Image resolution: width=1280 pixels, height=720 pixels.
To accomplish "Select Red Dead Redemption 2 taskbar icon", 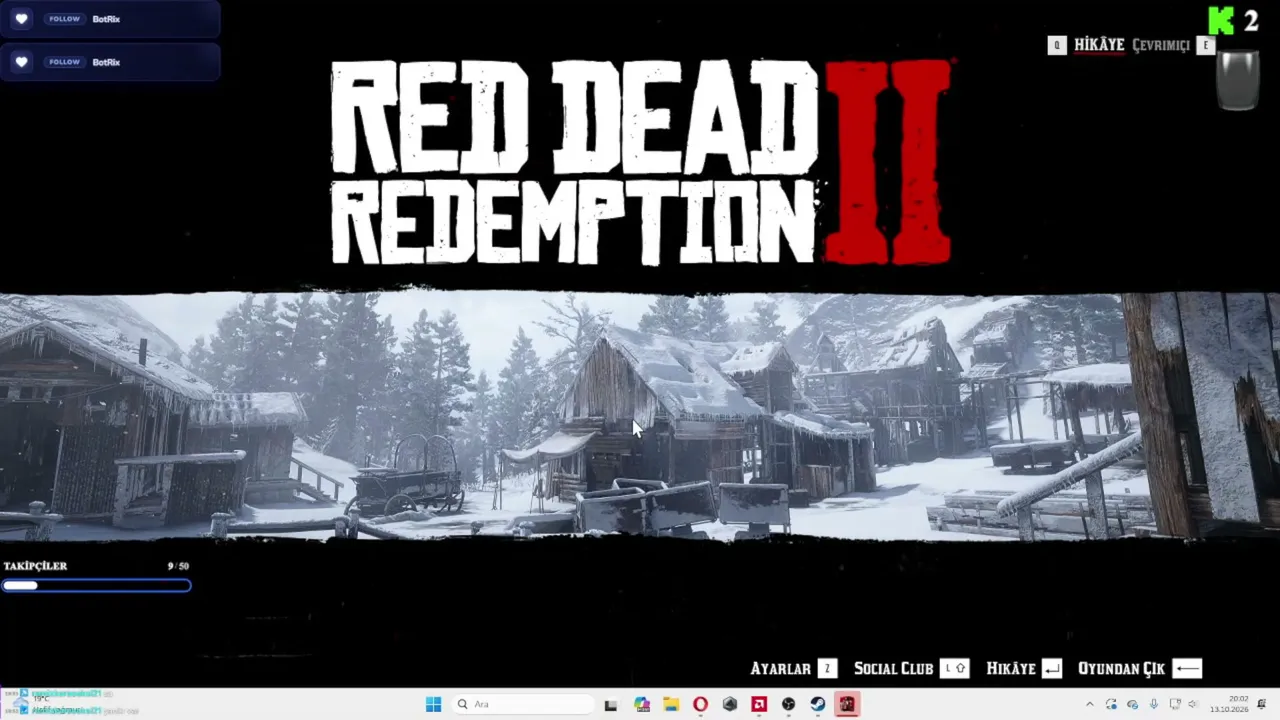I will click(x=847, y=704).
